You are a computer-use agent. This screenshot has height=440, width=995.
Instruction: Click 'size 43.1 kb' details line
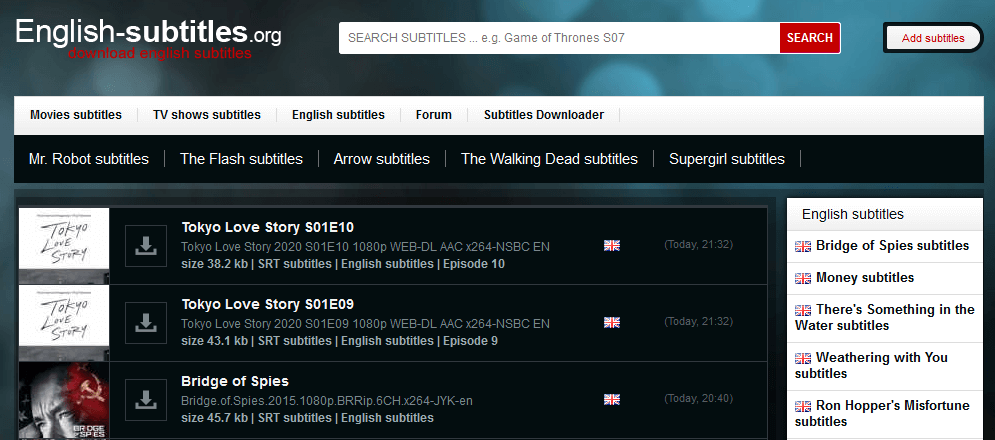339,341
